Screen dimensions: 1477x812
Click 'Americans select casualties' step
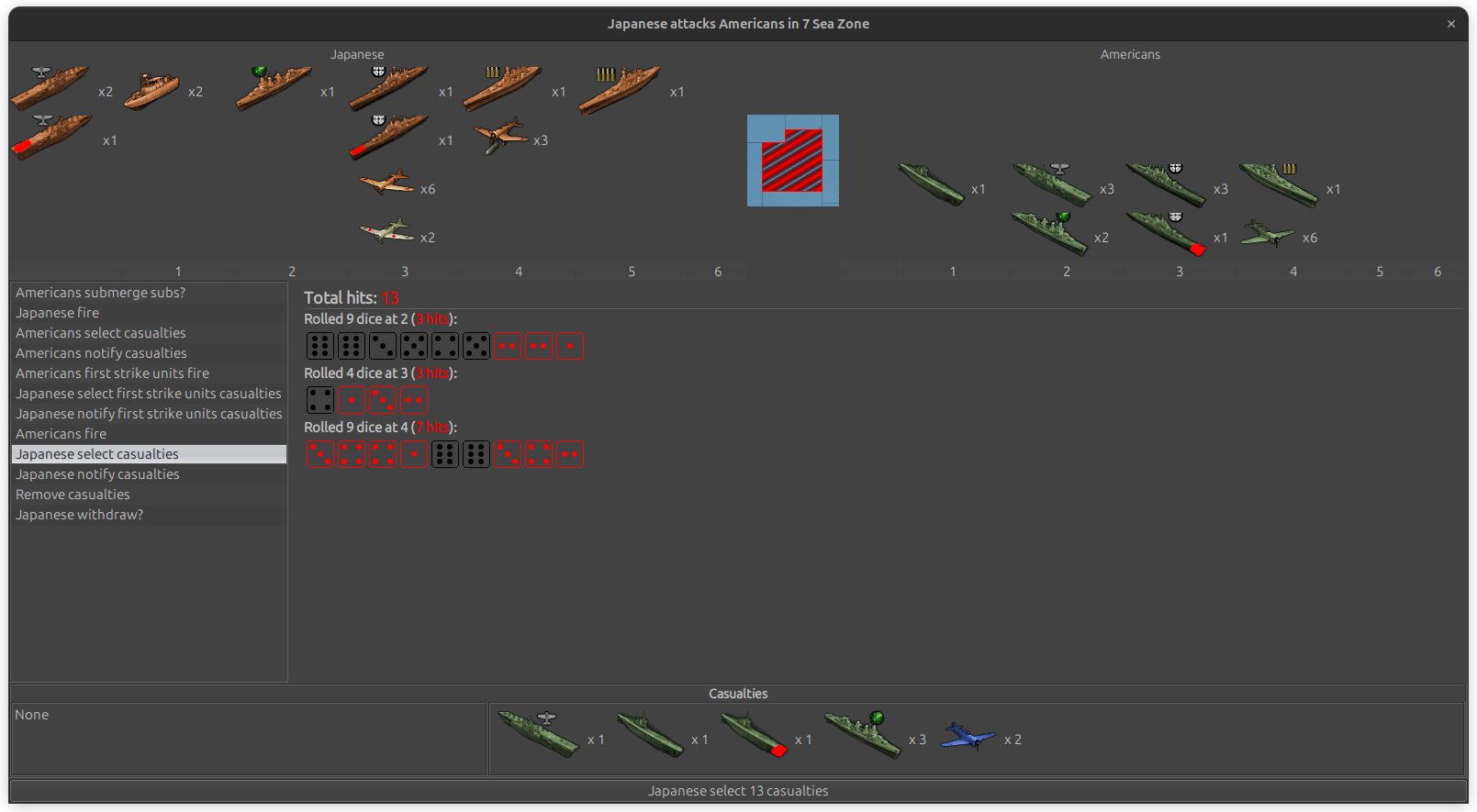click(x=149, y=333)
